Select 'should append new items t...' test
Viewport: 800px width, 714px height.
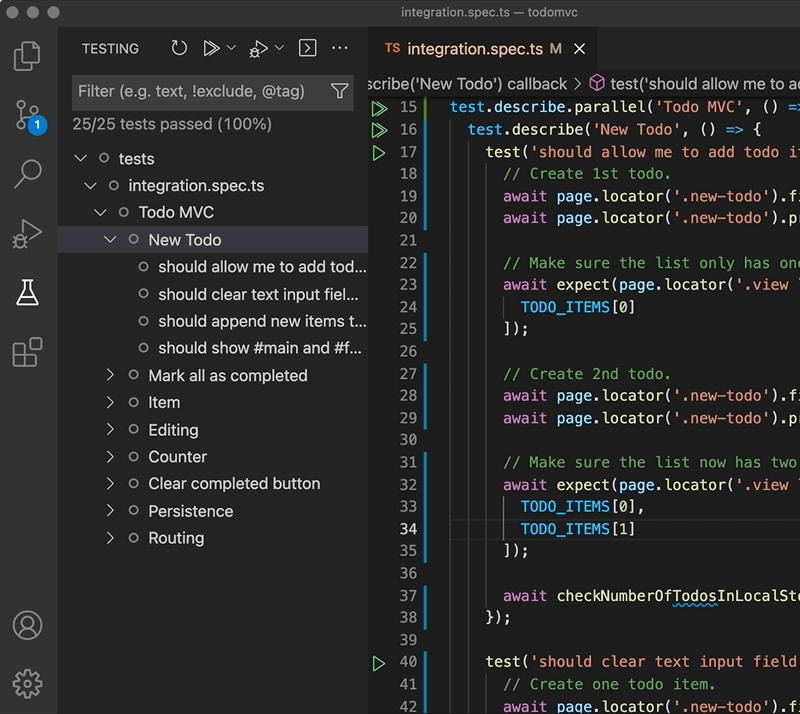click(x=262, y=321)
